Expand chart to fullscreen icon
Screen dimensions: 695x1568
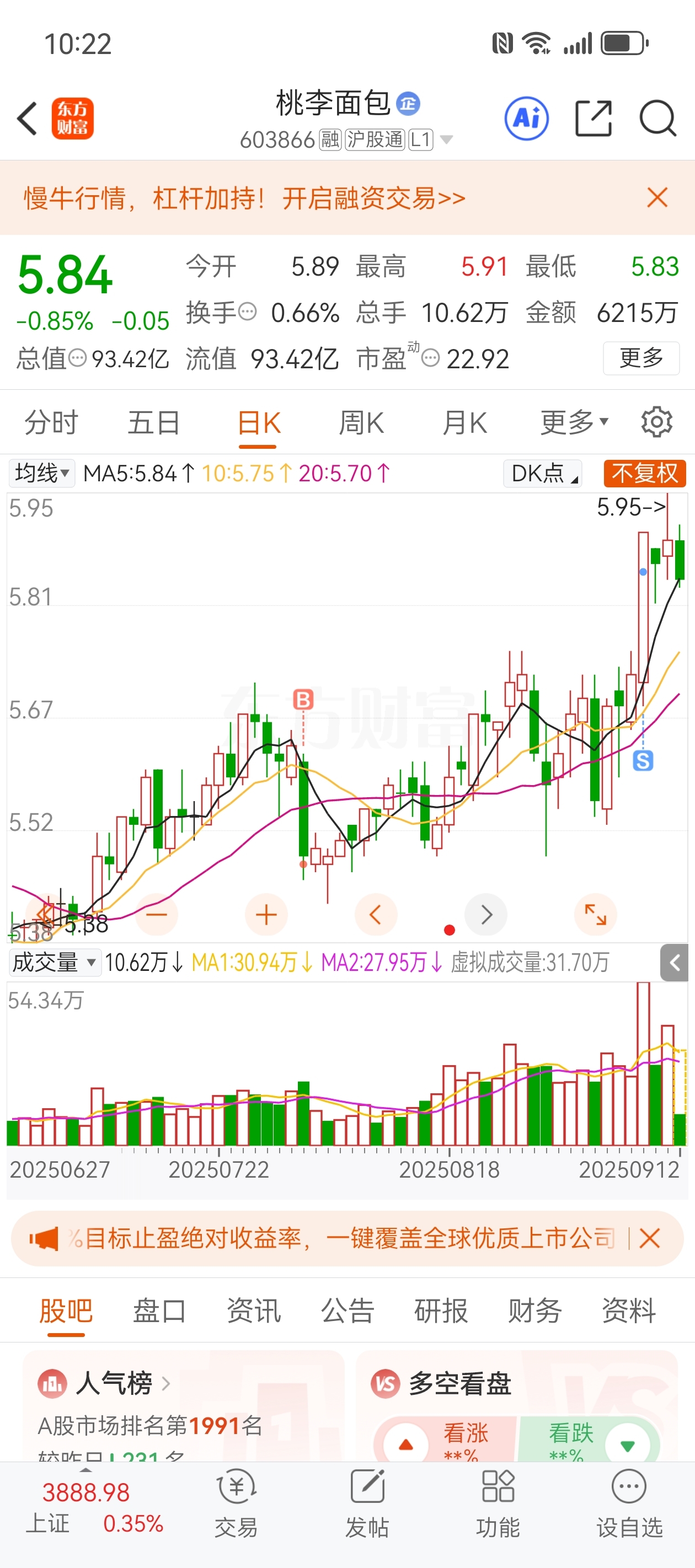596,914
